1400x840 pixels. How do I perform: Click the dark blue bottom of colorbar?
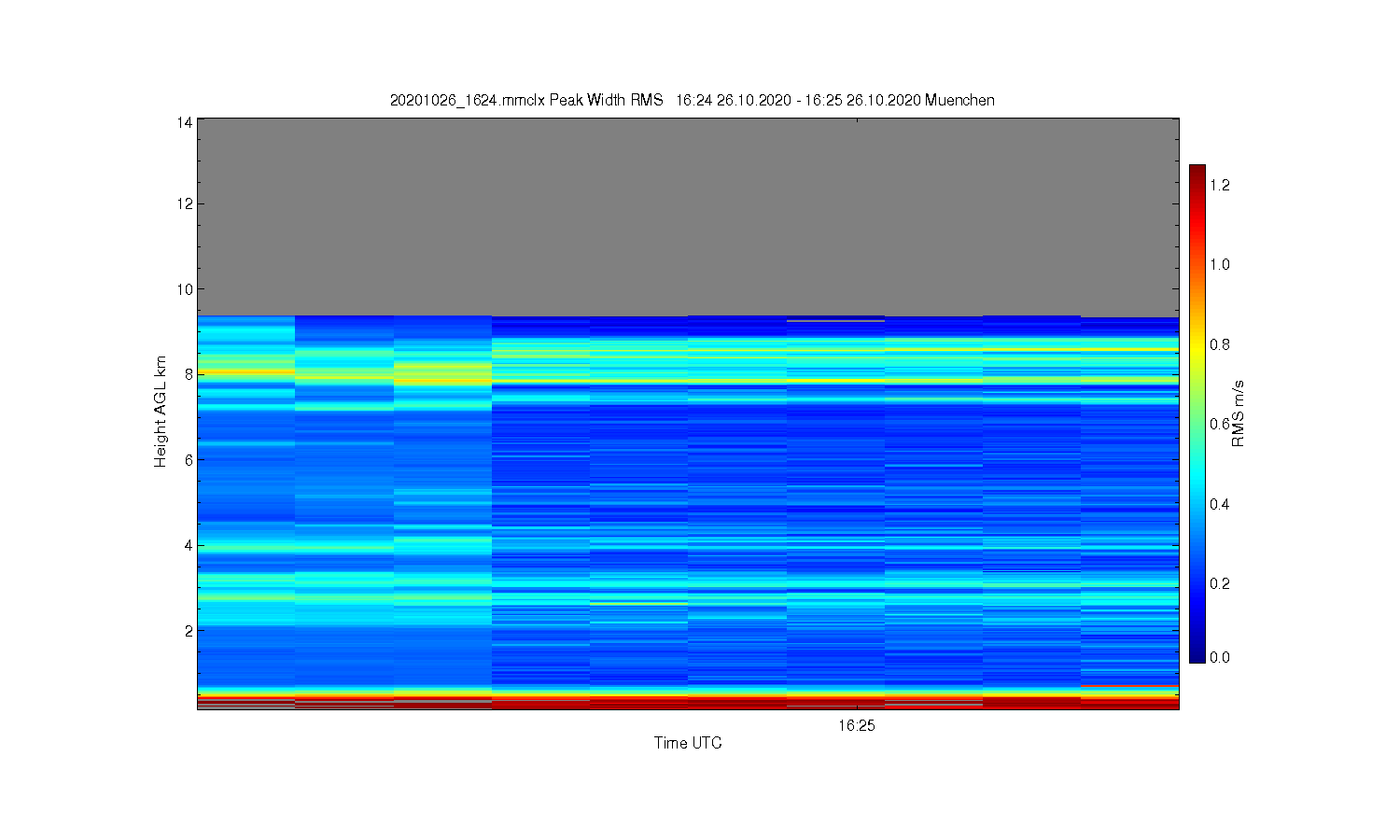click(x=1197, y=654)
